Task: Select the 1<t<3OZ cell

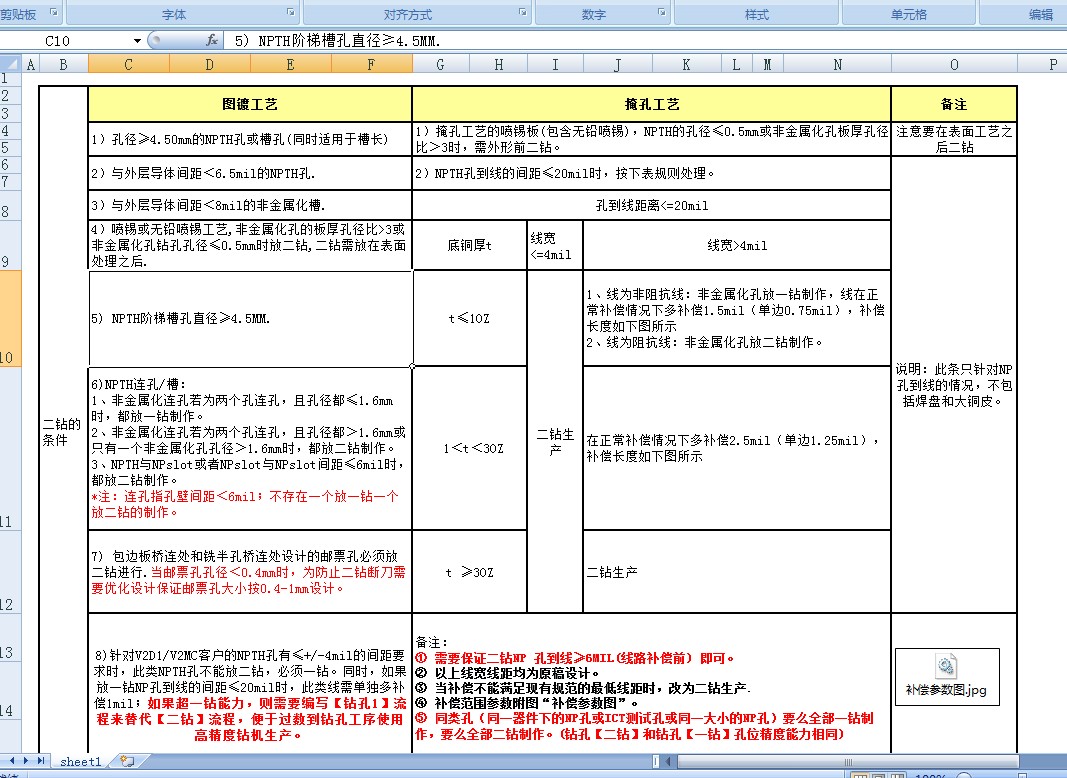Action: (x=470, y=449)
